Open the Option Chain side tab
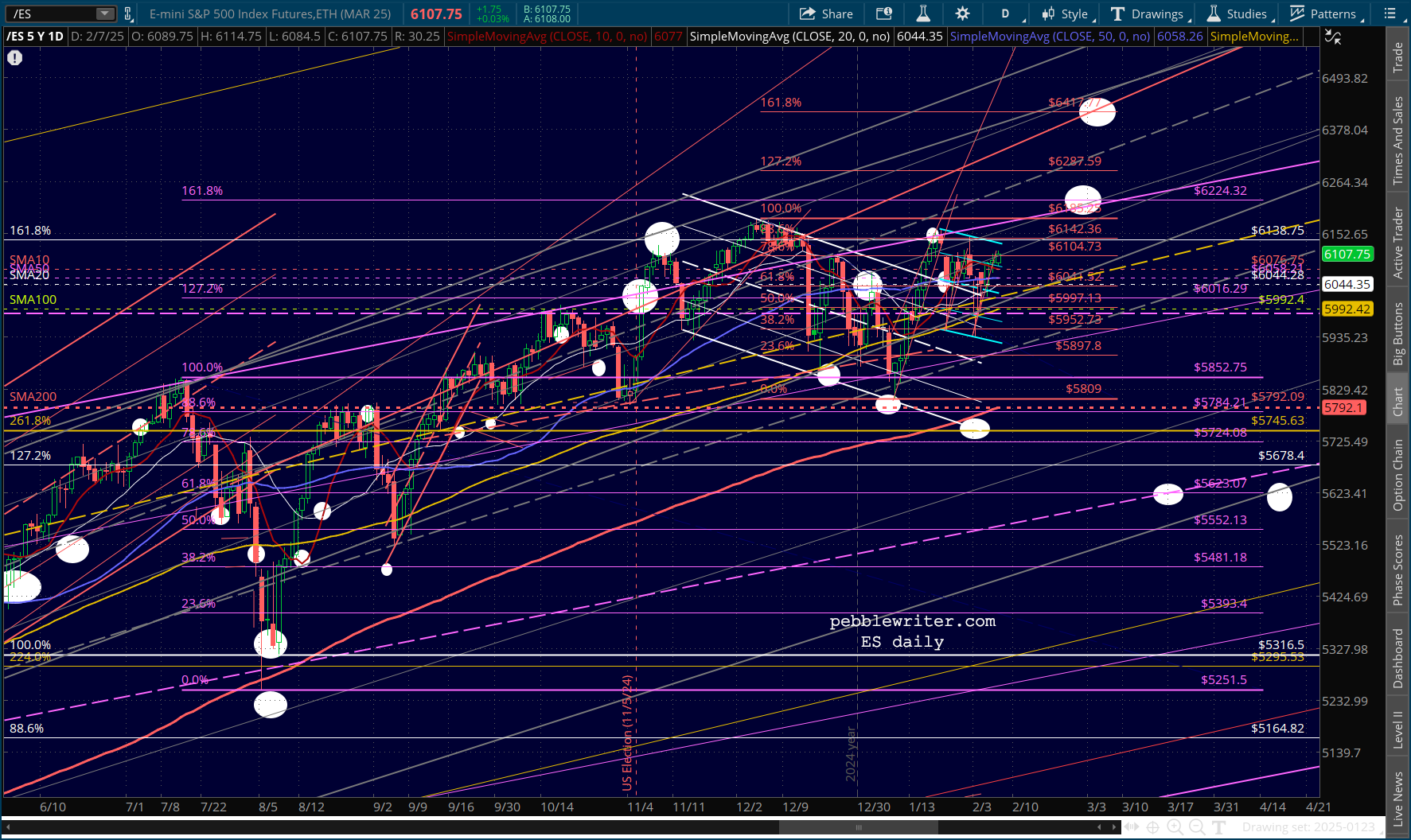 1397,475
